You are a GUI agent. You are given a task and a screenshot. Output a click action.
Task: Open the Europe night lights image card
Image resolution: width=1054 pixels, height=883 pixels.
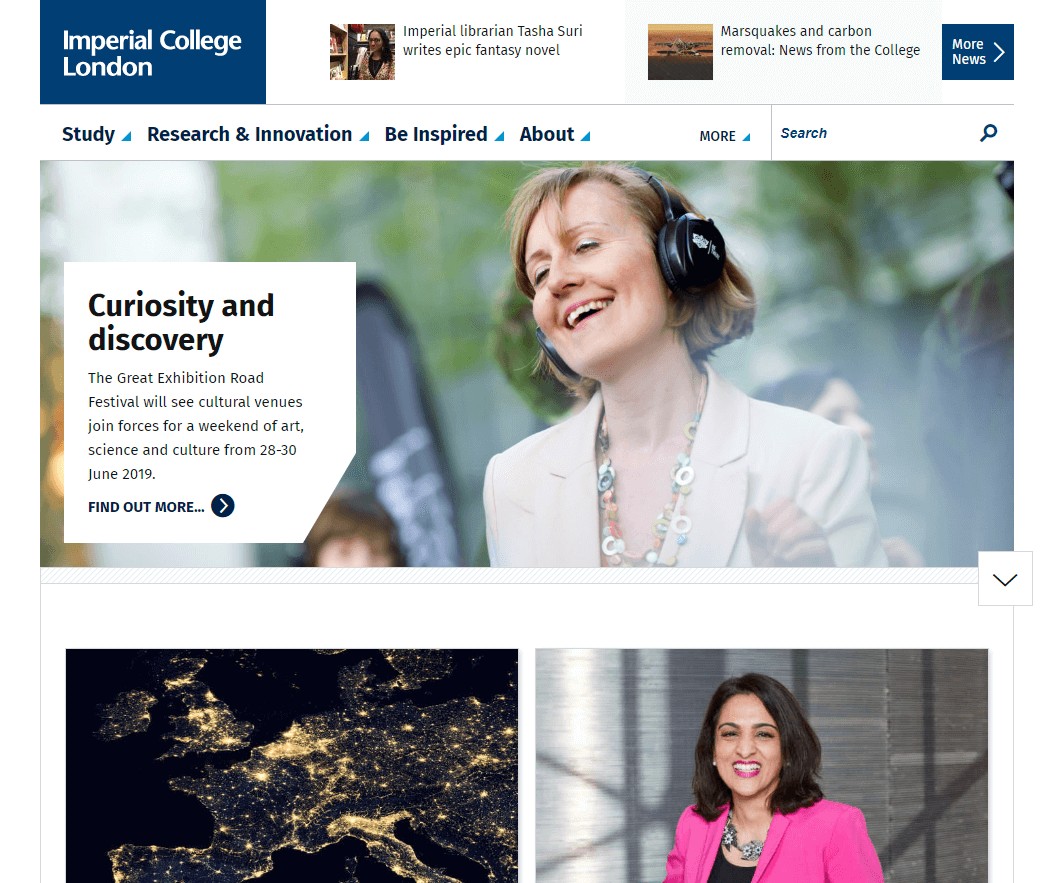click(292, 765)
